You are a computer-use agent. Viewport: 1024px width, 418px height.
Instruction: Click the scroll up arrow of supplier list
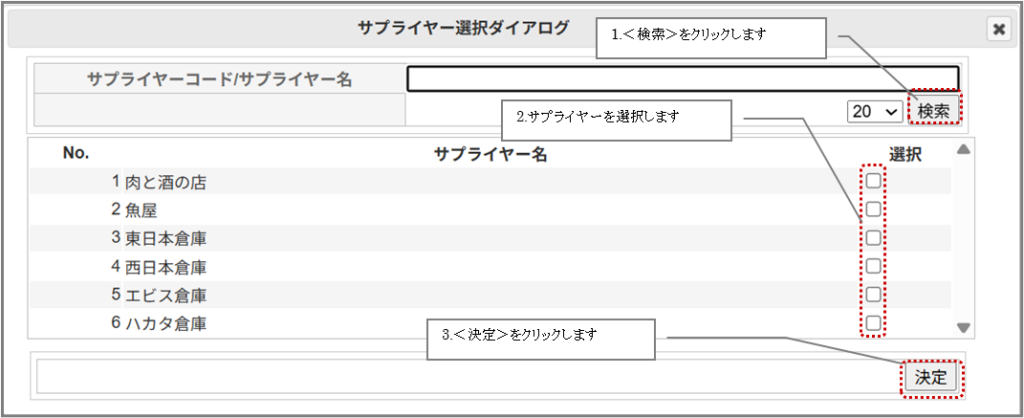(x=963, y=151)
